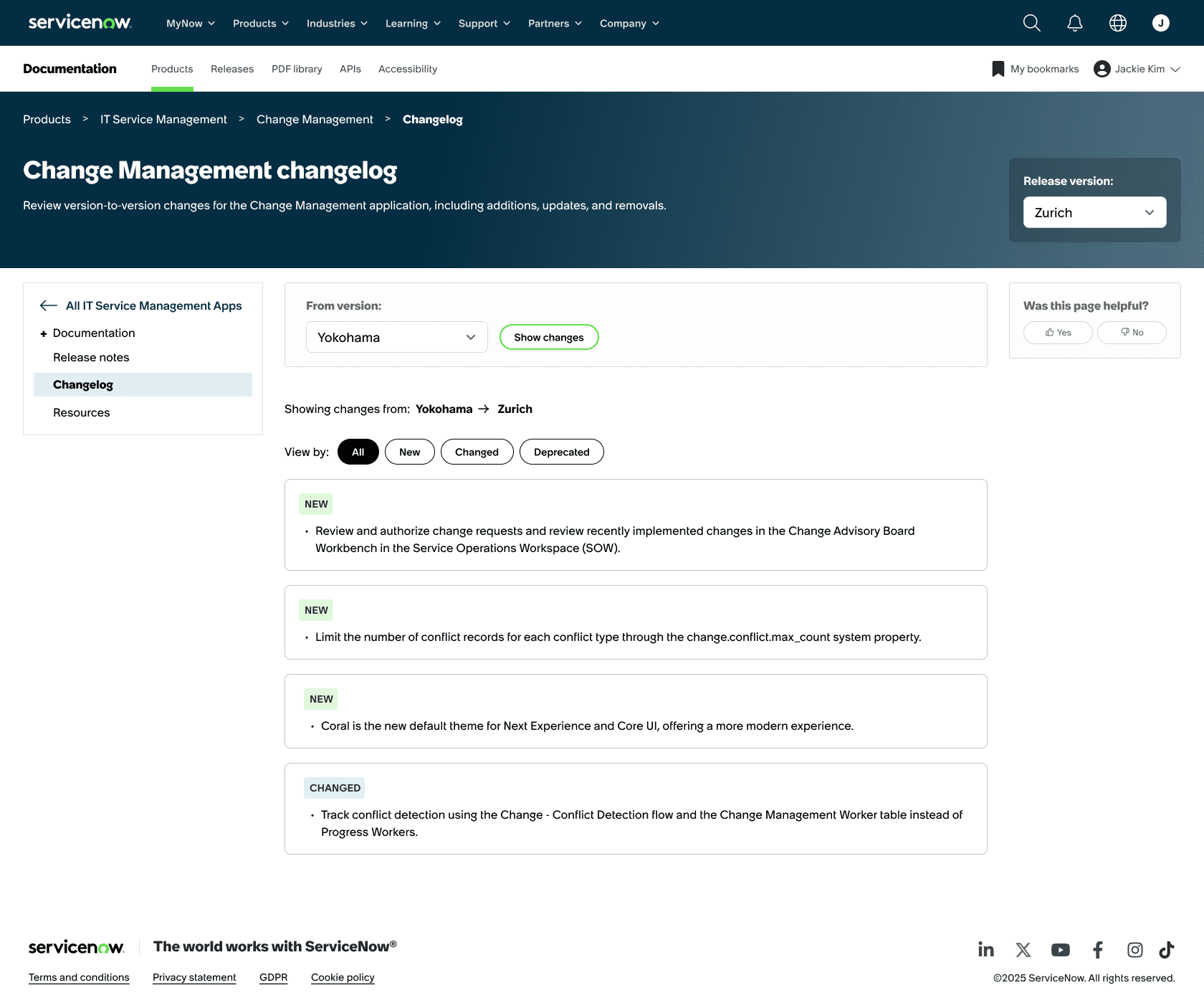Switch to the Releases tab
Image resolution: width=1204 pixels, height=1008 pixels.
click(232, 69)
